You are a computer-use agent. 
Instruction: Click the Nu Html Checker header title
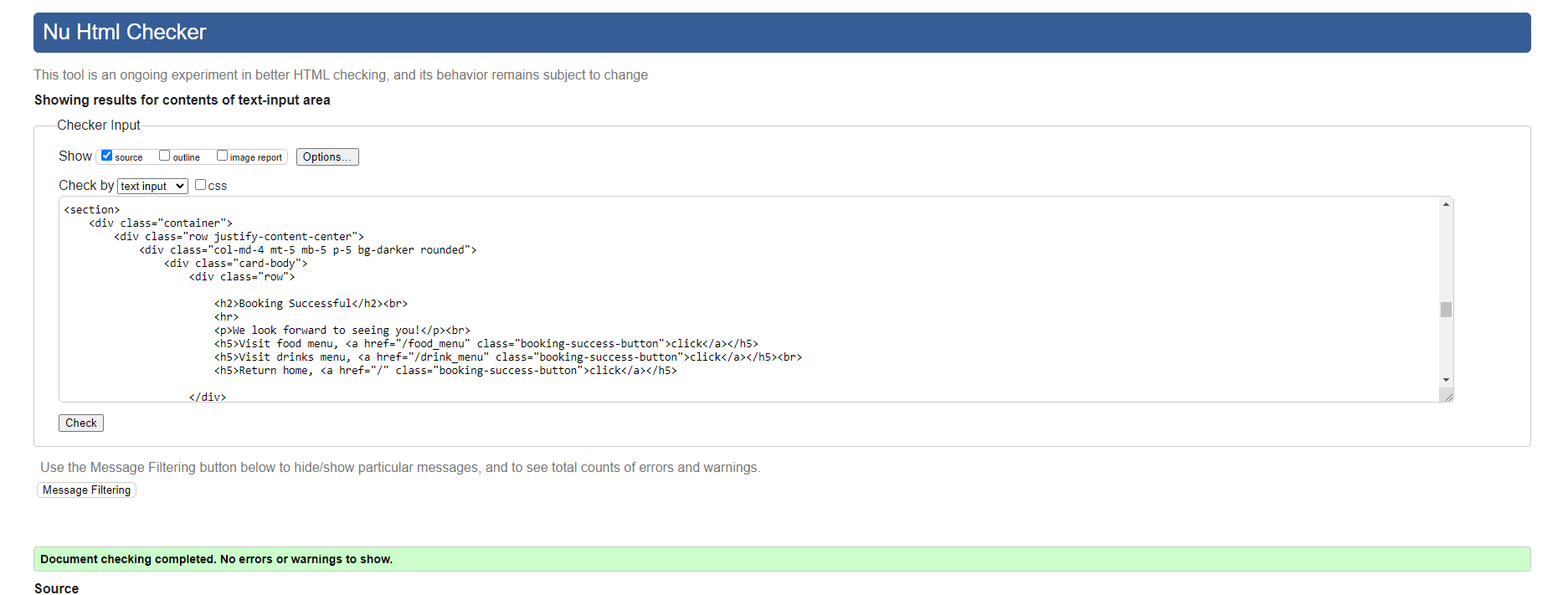pos(125,32)
